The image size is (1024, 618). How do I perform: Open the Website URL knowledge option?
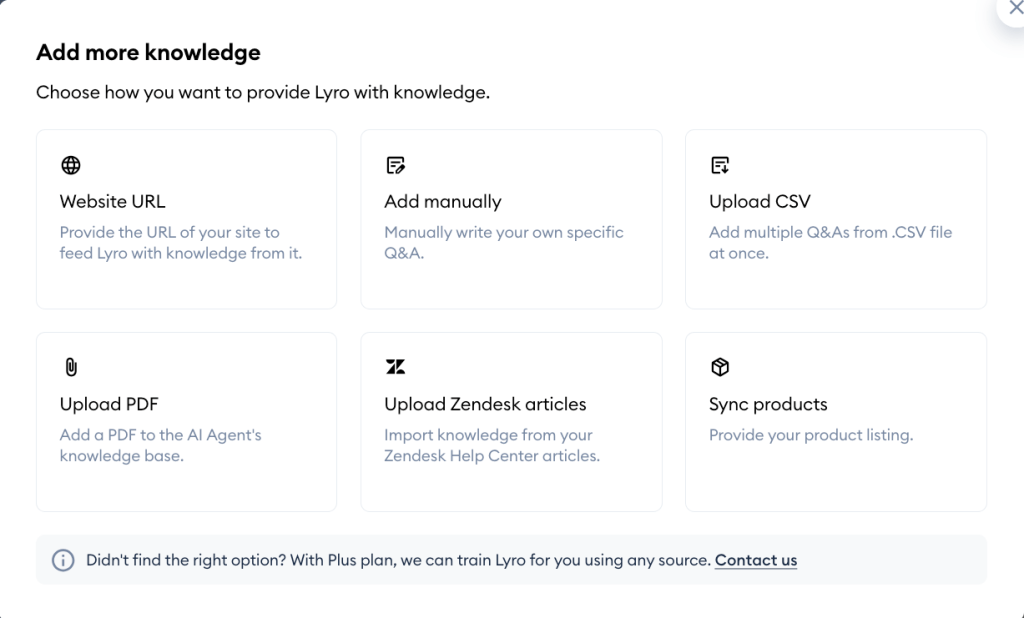(186, 218)
